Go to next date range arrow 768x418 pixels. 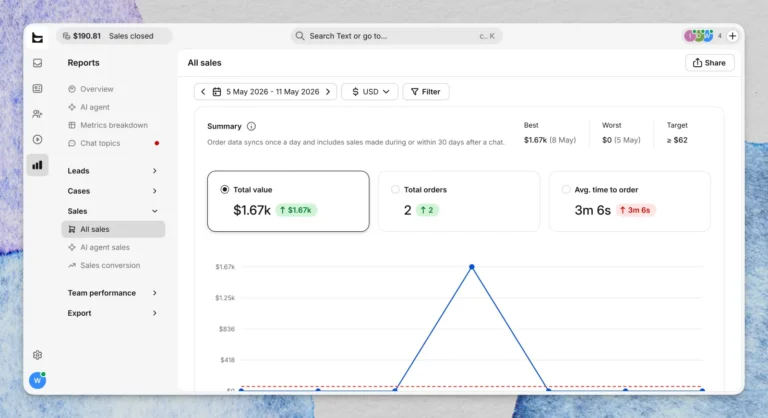tap(328, 92)
